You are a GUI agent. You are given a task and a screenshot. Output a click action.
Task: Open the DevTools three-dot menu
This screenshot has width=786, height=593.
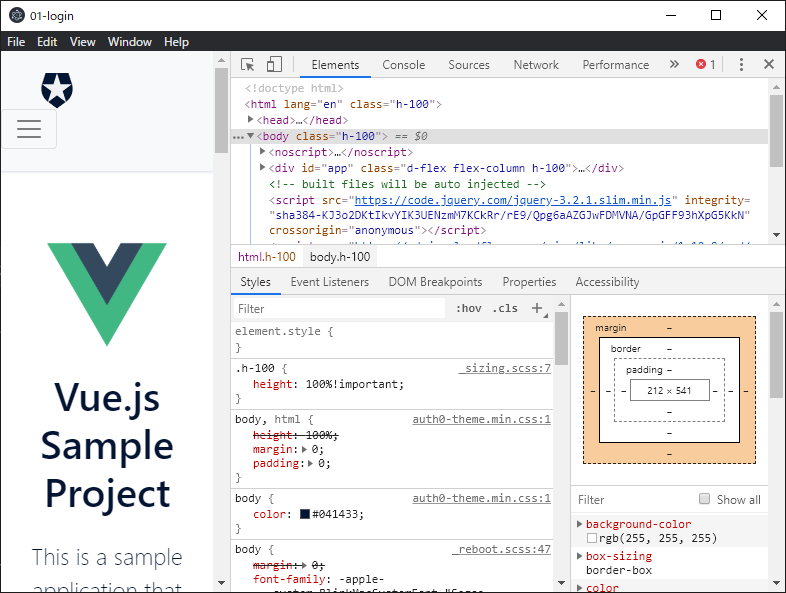click(741, 64)
